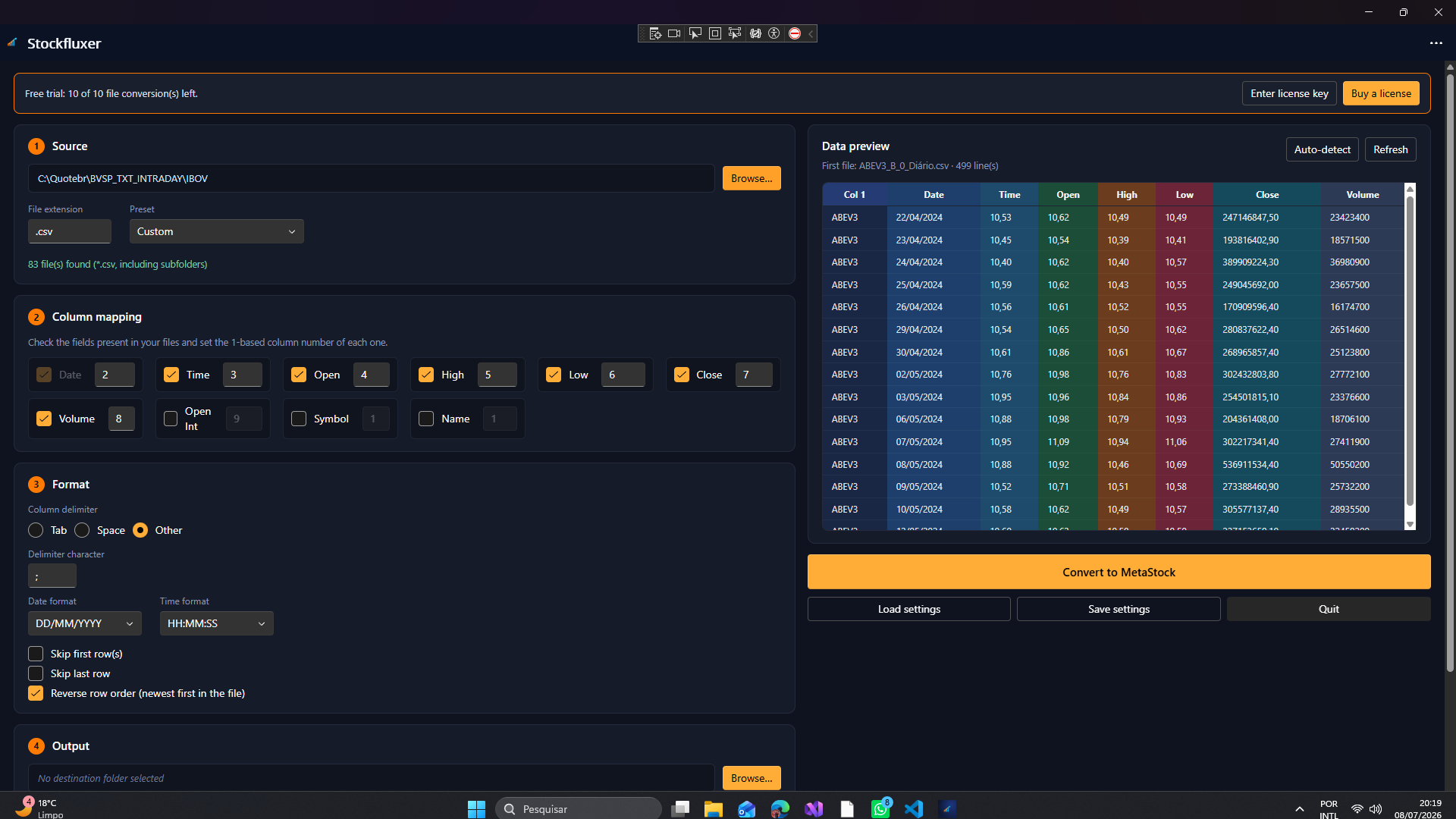Activate the Select Element pointer tool
The image size is (1456, 819).
pos(695,33)
